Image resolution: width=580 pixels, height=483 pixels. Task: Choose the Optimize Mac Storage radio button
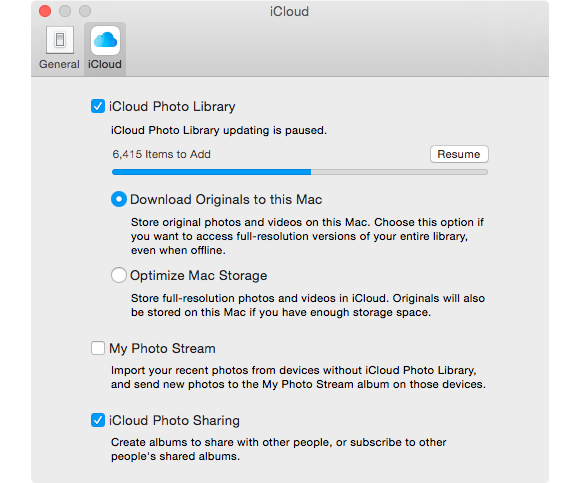[x=119, y=275]
